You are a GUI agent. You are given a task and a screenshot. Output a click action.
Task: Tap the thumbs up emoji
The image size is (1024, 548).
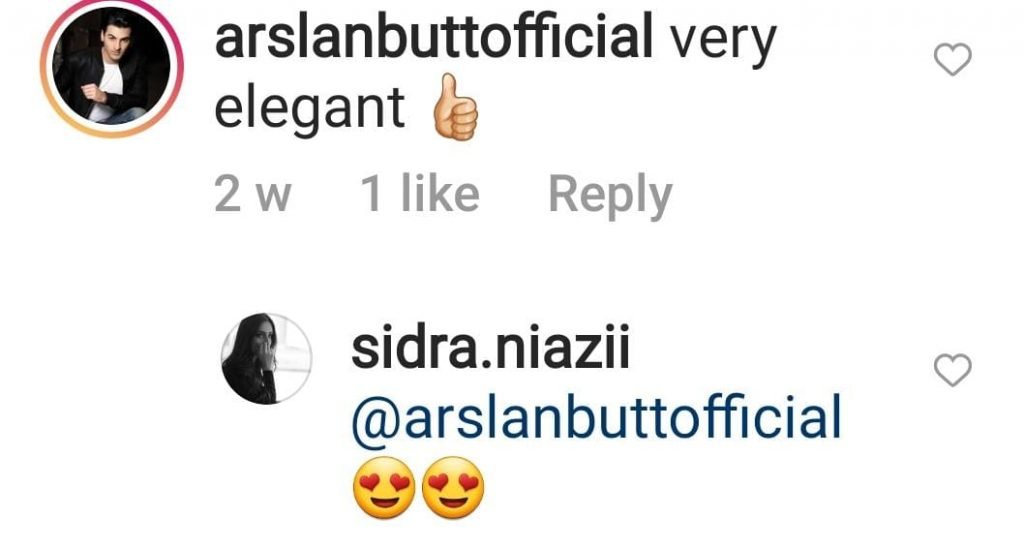(x=456, y=108)
